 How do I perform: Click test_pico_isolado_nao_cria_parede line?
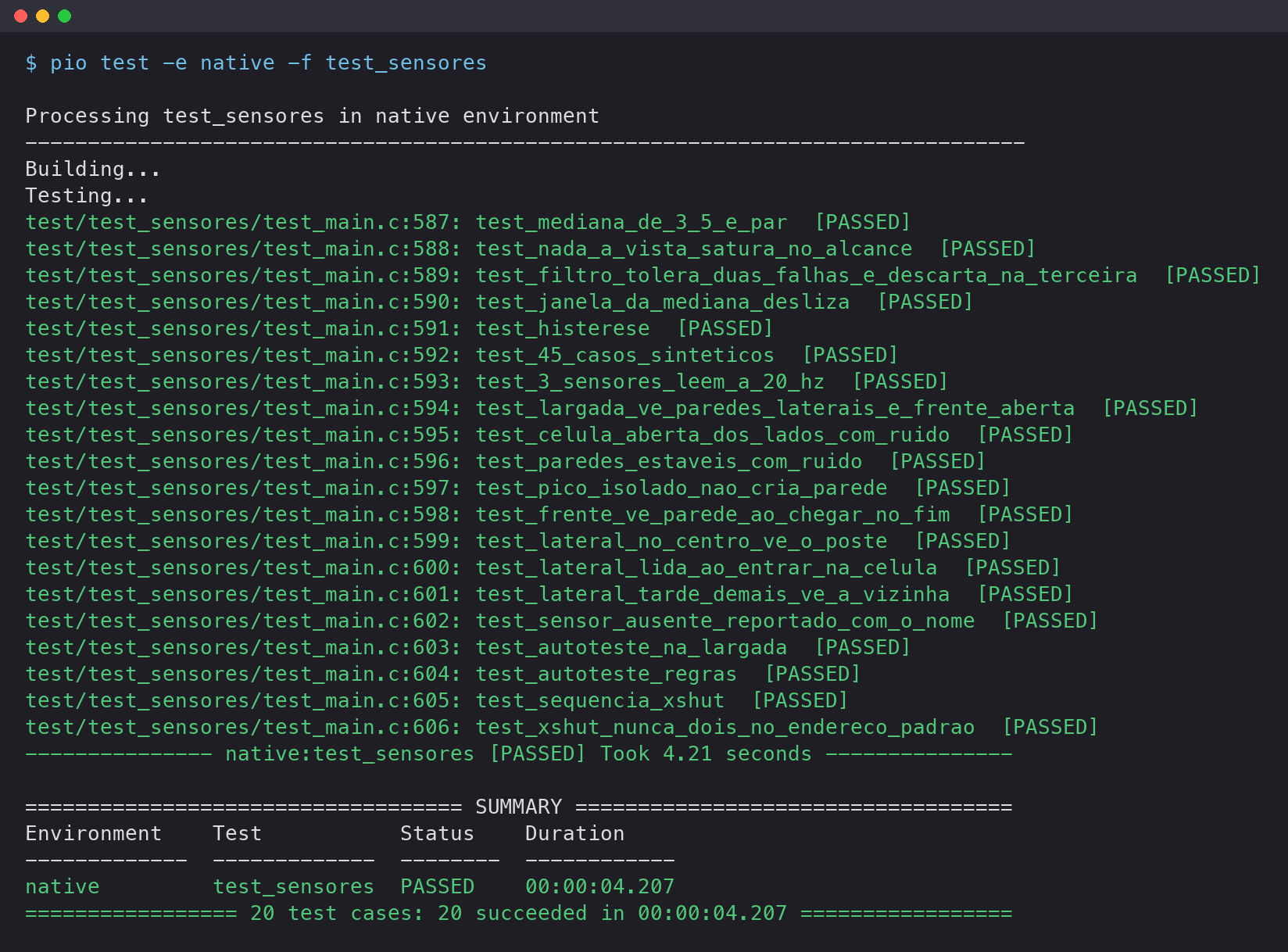pos(518,489)
